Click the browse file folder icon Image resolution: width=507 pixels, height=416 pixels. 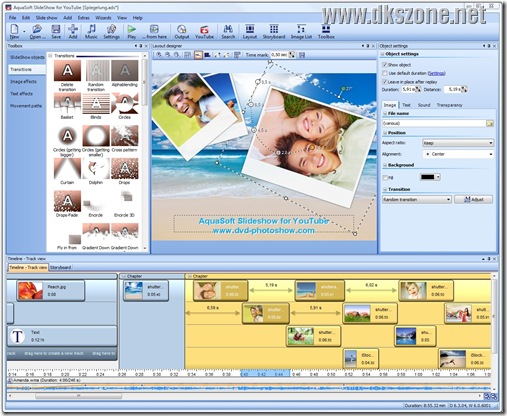point(490,123)
